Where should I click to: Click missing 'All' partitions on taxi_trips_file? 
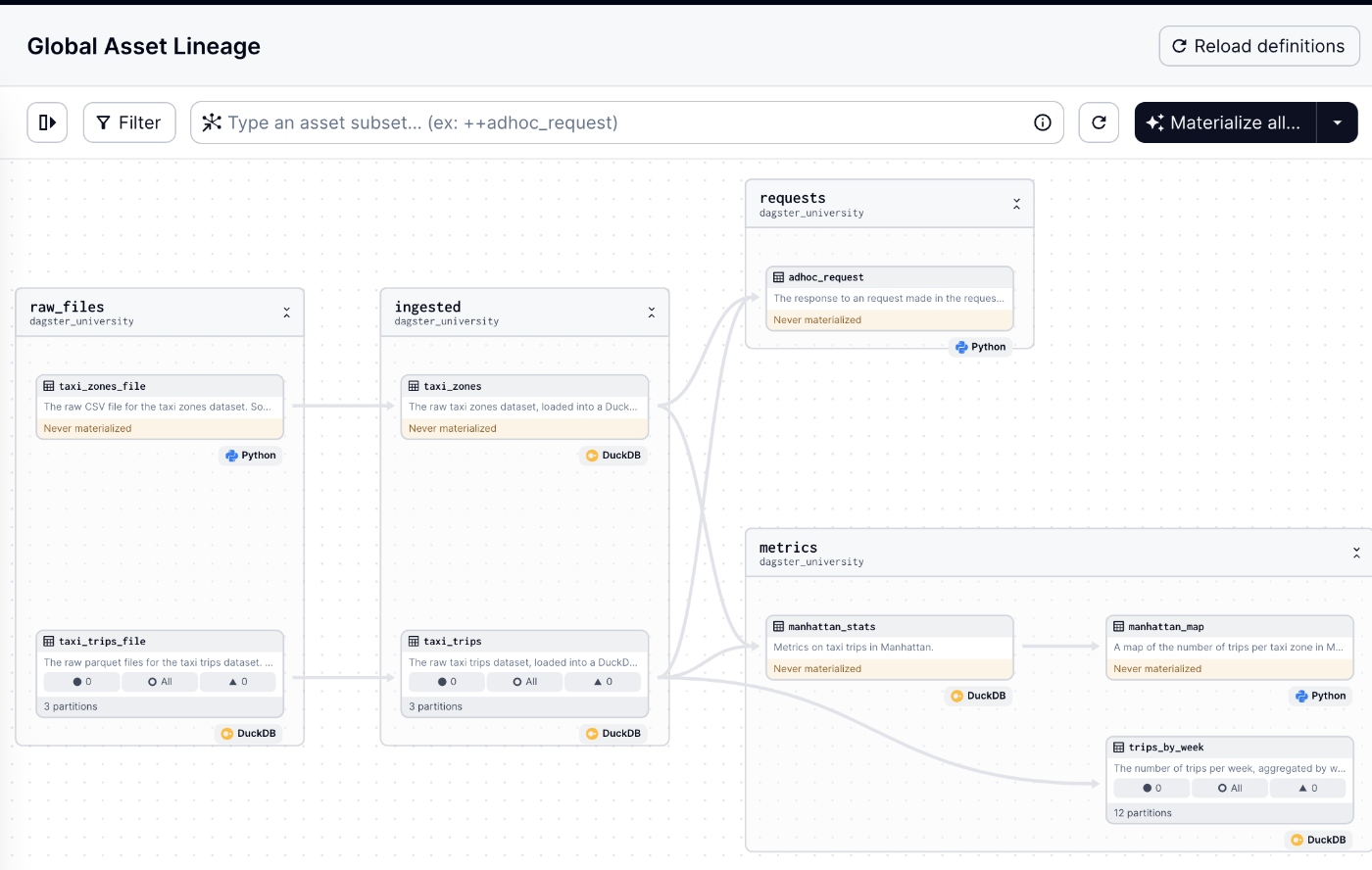tap(160, 682)
